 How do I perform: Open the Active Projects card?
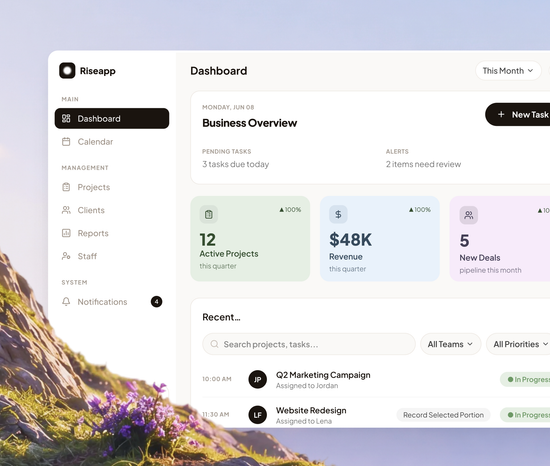[x=250, y=239]
